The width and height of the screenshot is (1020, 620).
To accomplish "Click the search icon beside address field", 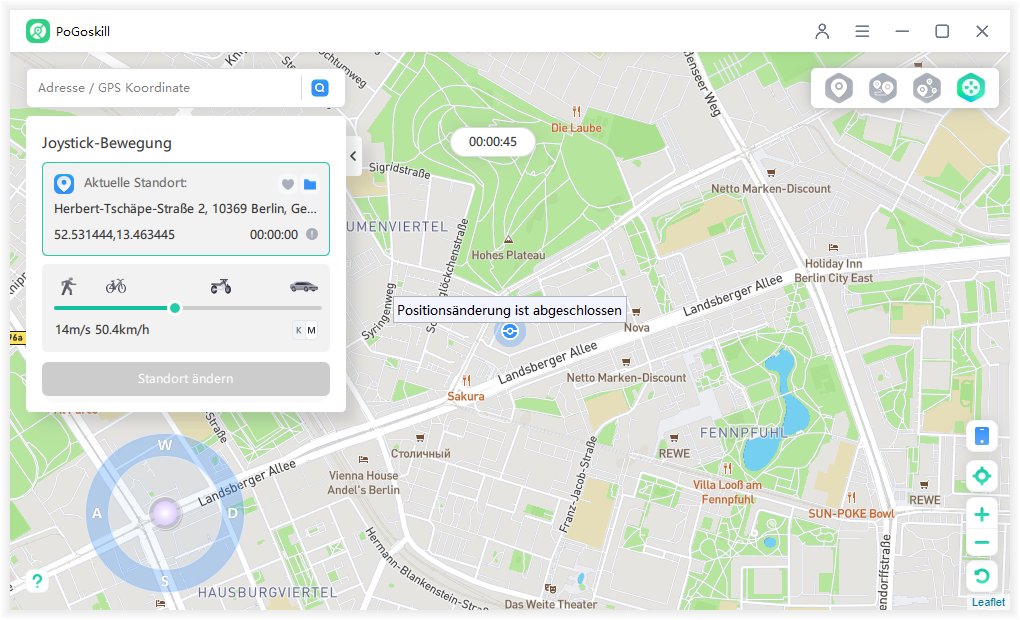I will point(320,88).
